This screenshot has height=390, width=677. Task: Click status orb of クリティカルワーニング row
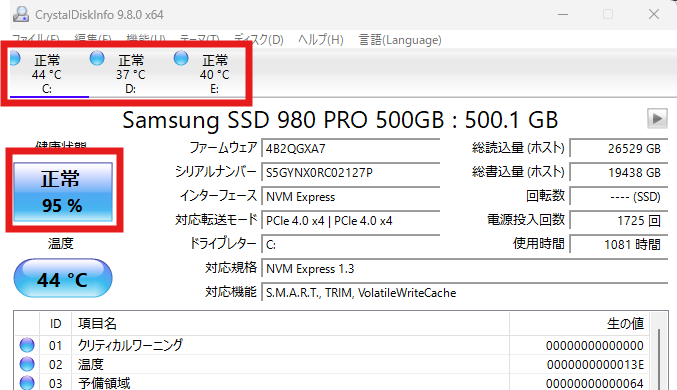pyautogui.click(x=27, y=345)
